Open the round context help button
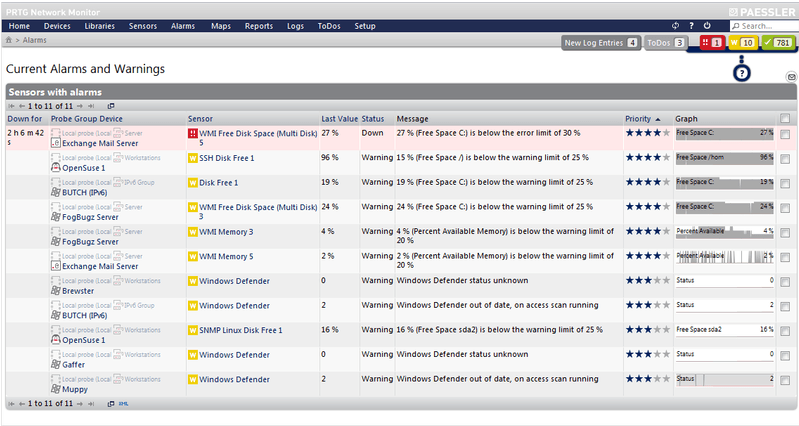Image resolution: width=799 pixels, height=426 pixels. click(x=742, y=73)
